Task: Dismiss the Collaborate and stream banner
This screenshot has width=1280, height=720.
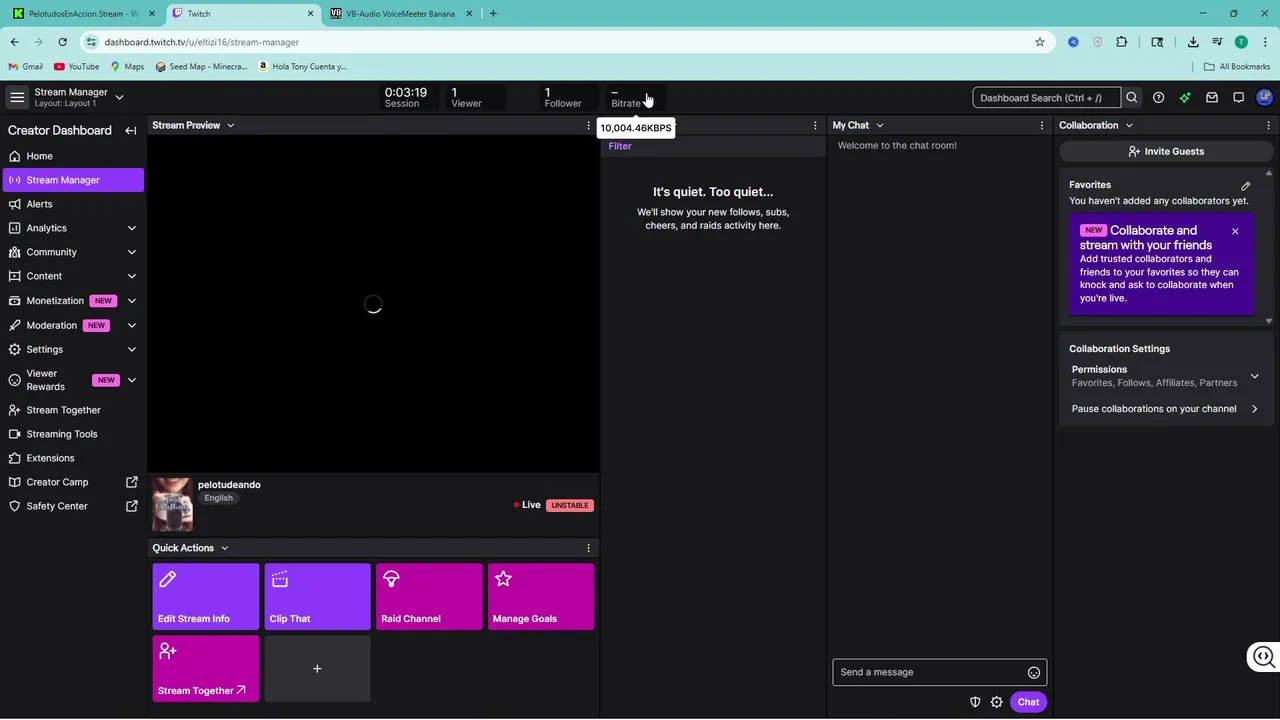Action: [x=1235, y=231]
